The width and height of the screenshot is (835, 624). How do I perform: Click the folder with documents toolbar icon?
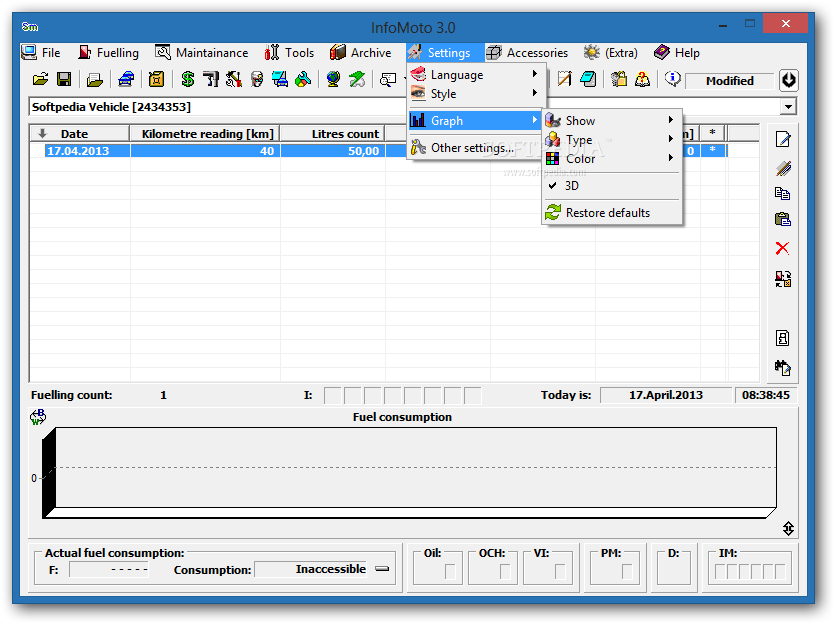pyautogui.click(x=95, y=80)
